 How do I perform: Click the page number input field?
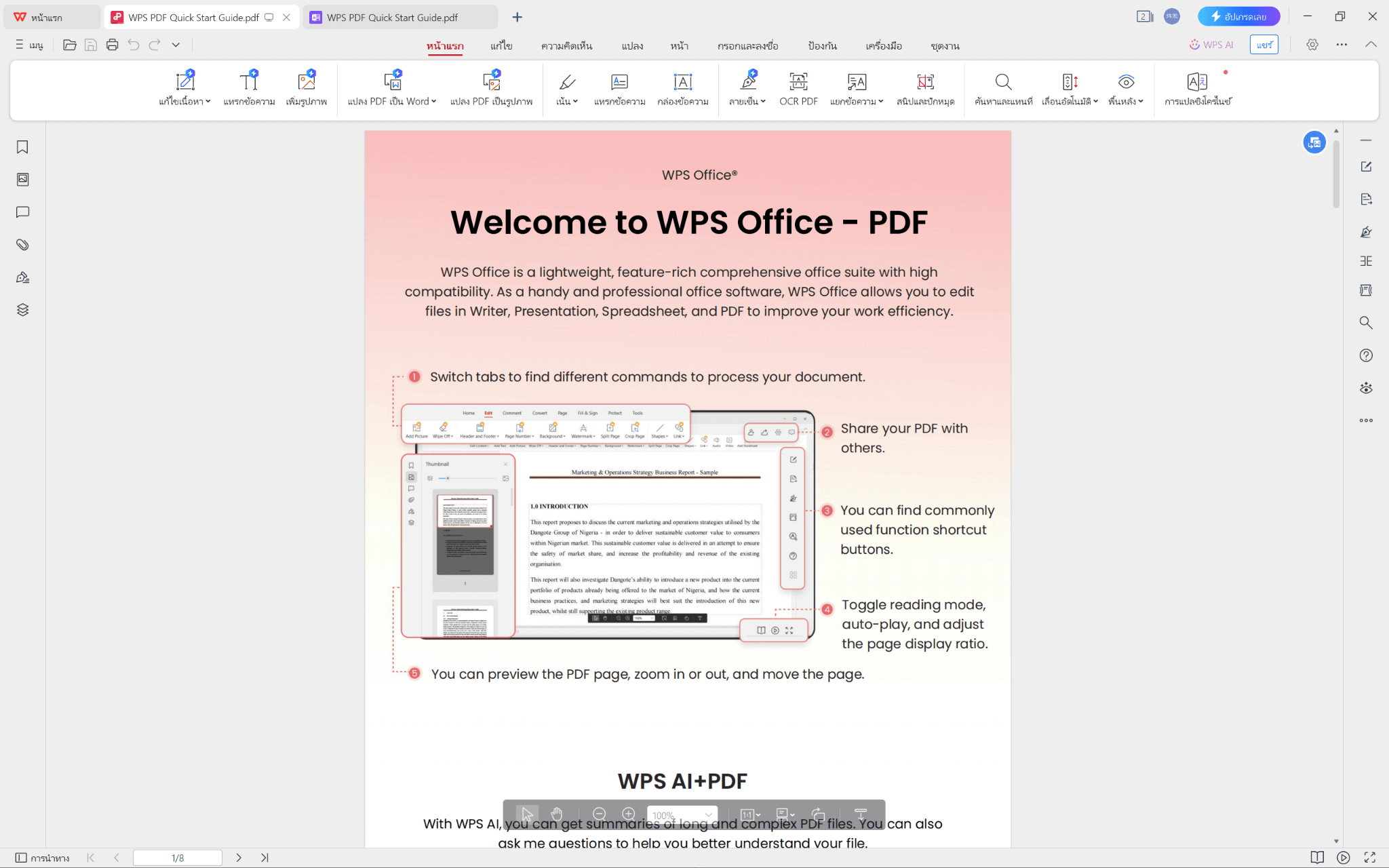click(x=178, y=858)
